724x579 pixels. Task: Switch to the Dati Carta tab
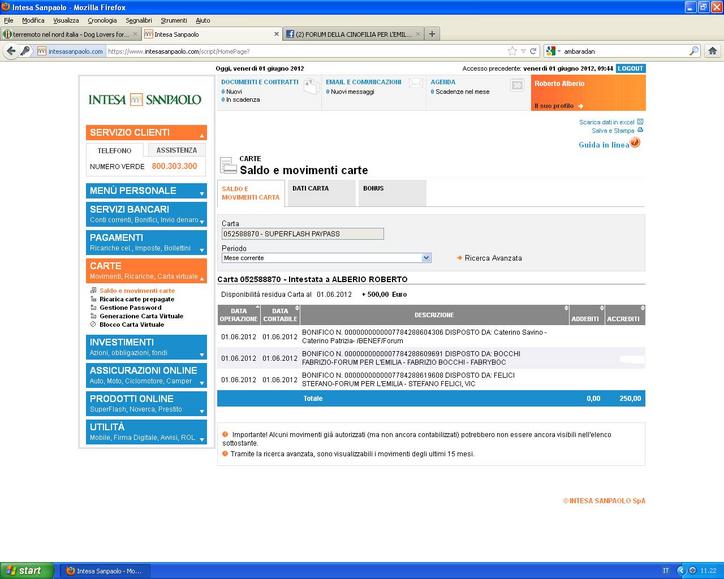(x=310, y=188)
